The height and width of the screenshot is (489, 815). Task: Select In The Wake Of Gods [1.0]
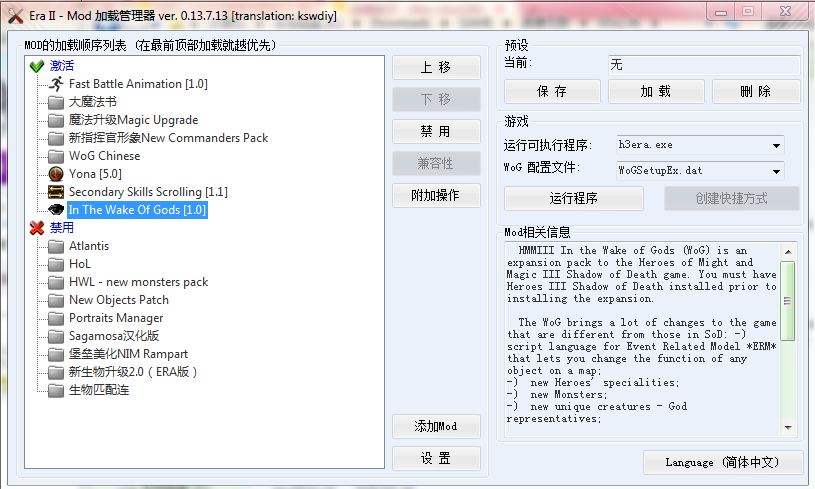tap(138, 210)
